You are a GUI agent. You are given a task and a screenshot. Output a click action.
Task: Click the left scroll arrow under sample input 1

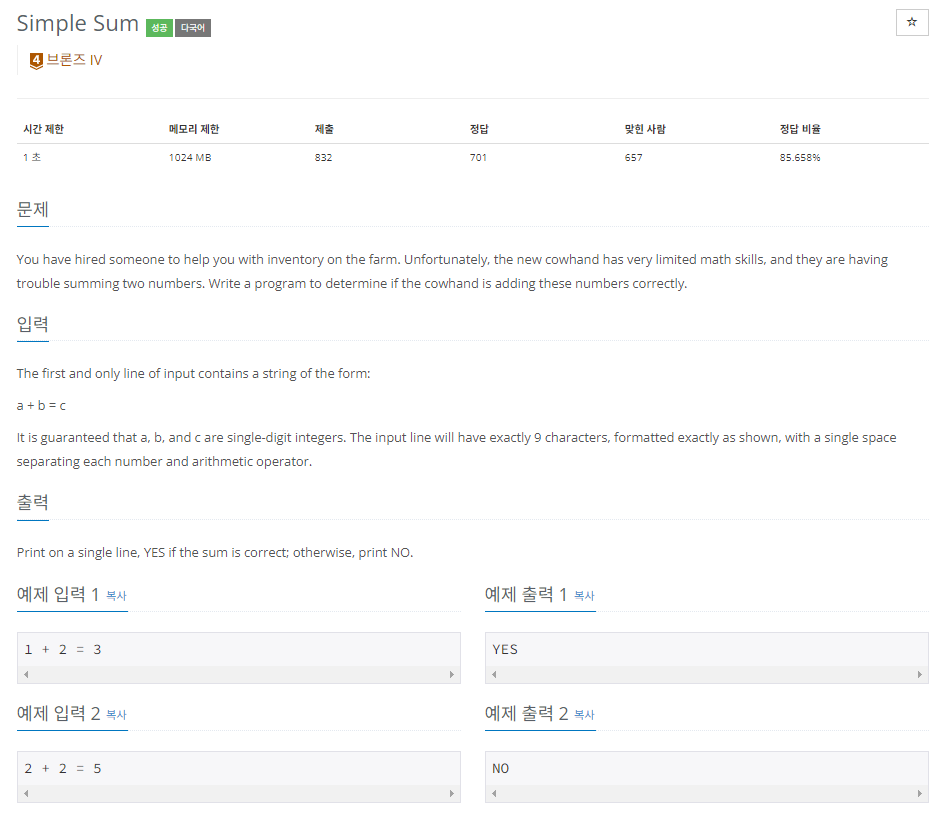24,673
